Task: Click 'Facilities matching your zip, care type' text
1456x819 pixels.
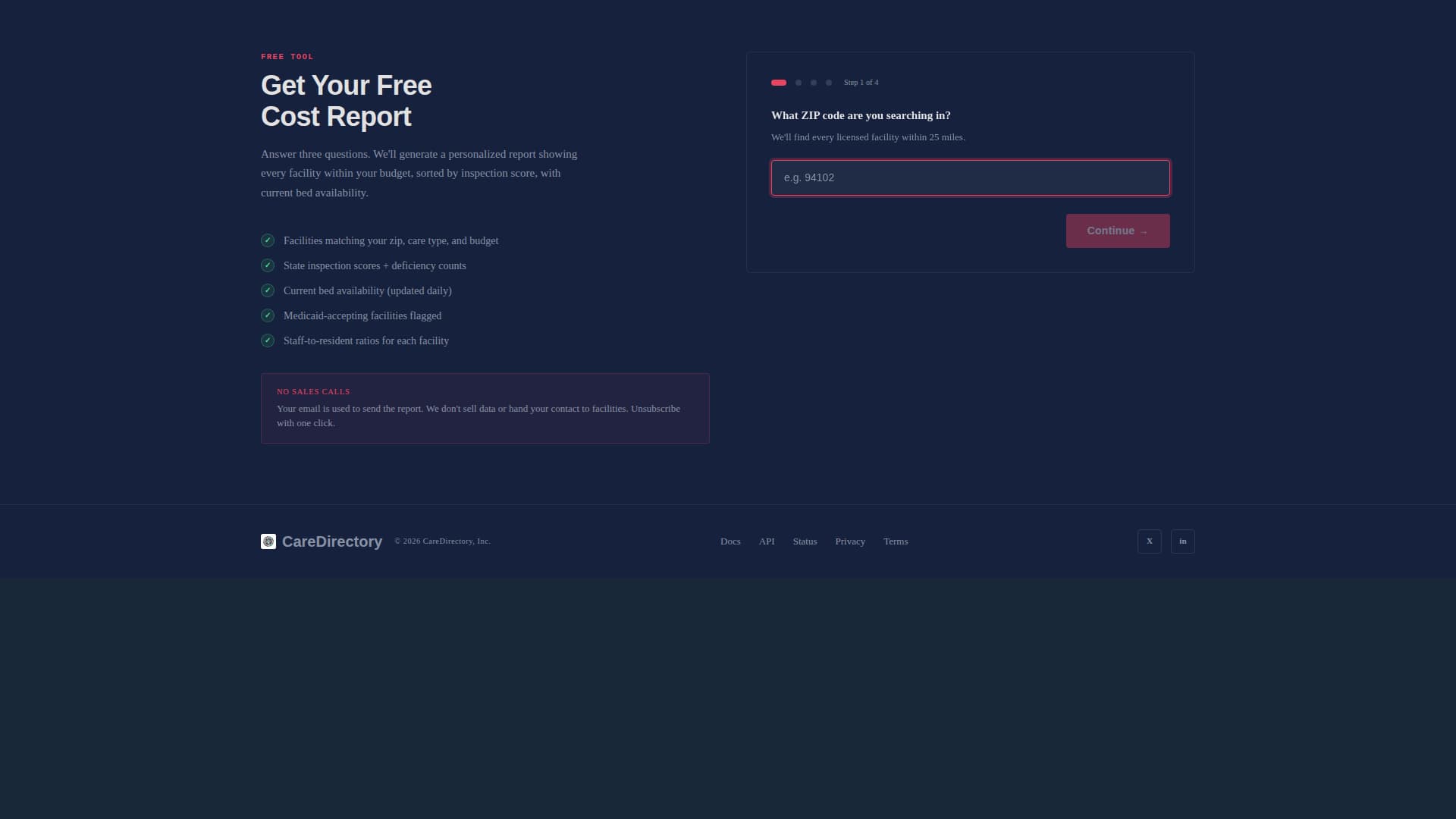Action: click(x=391, y=240)
